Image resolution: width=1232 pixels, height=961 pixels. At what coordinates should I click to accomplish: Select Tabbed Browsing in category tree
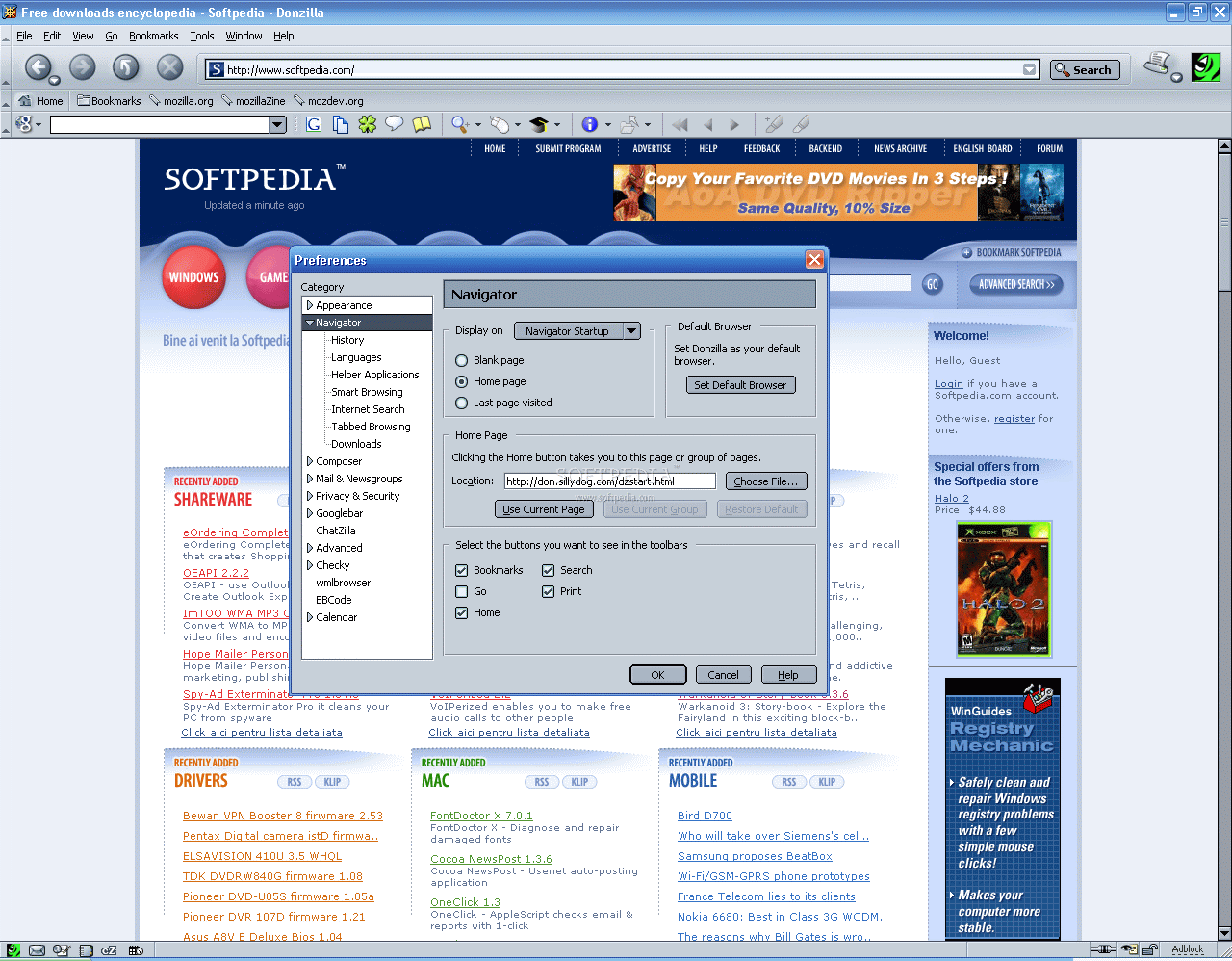coord(371,427)
